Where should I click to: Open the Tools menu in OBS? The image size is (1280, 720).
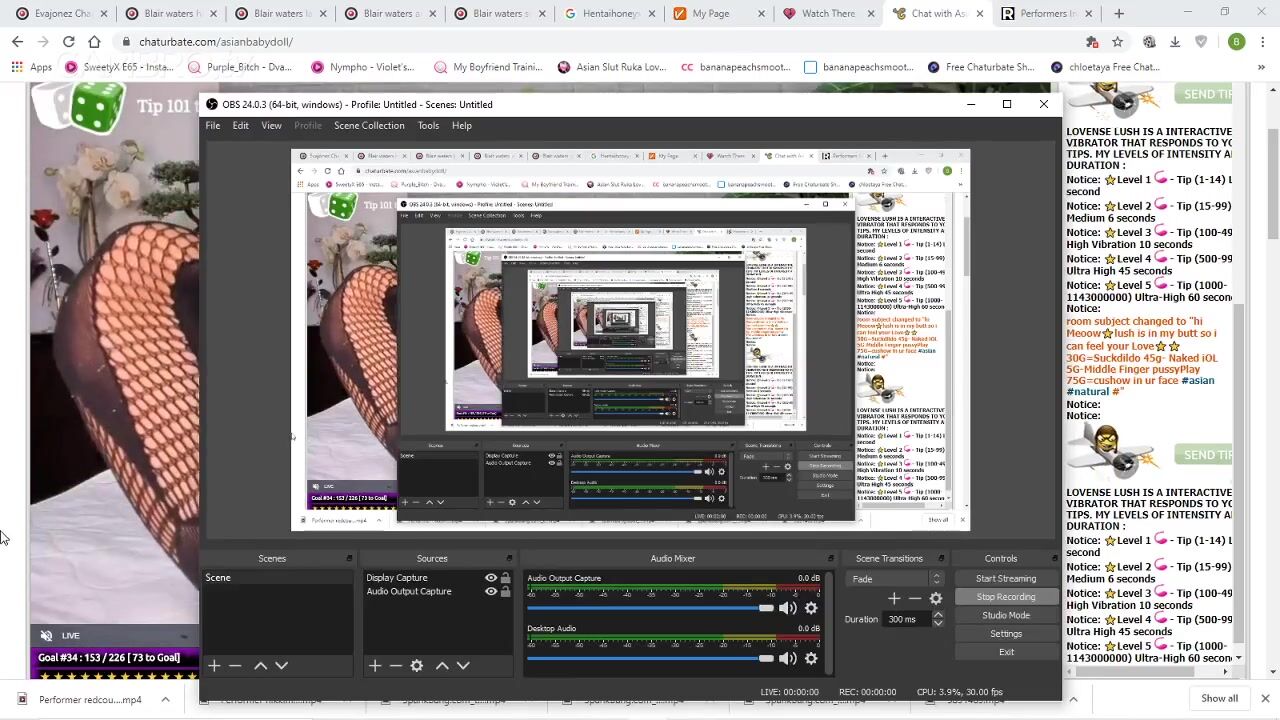point(428,126)
